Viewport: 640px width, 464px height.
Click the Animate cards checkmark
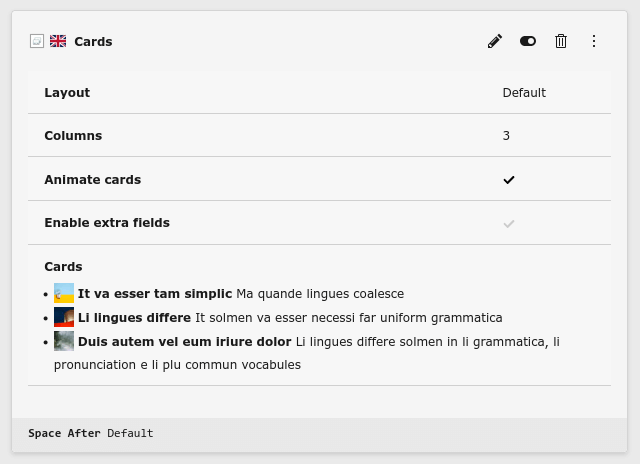509,180
